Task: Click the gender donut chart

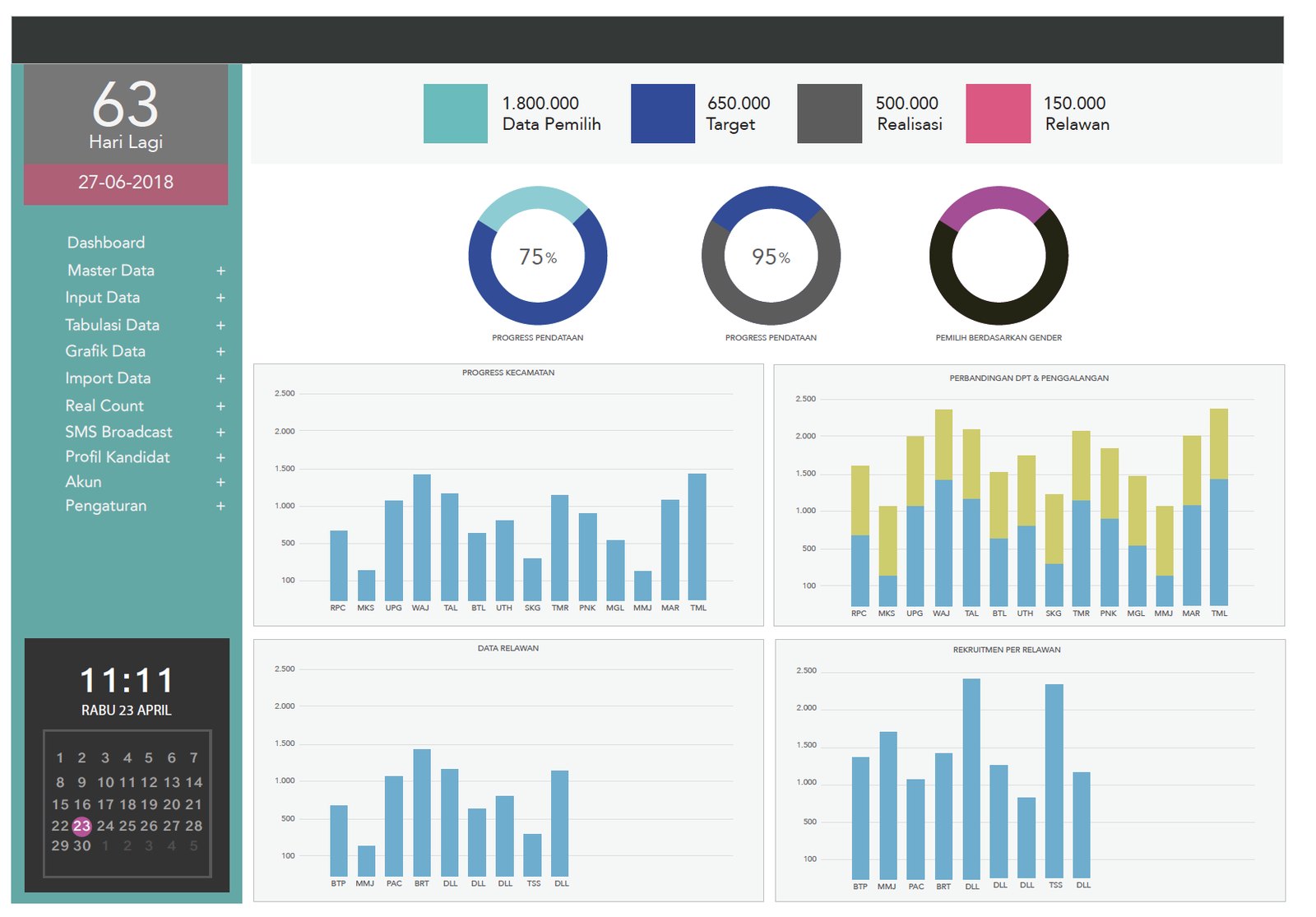Action: [999, 256]
